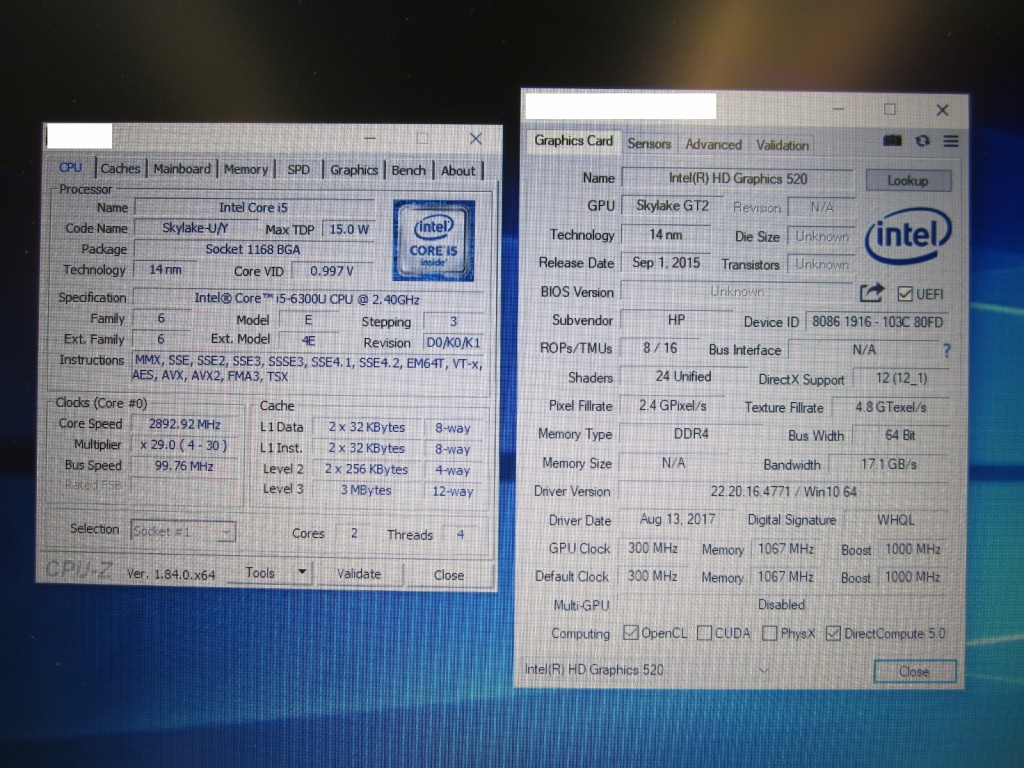Image resolution: width=1024 pixels, height=768 pixels.
Task: Click the Close button in GPU-Z
Action: click(x=914, y=671)
